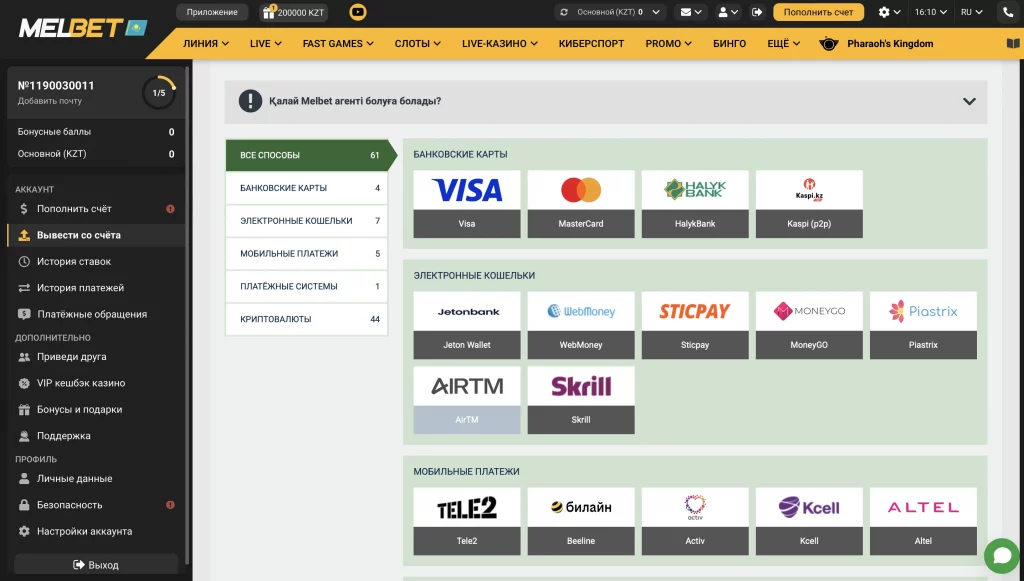Open PROMO dropdown menu
This screenshot has width=1024, height=581.
coord(668,44)
